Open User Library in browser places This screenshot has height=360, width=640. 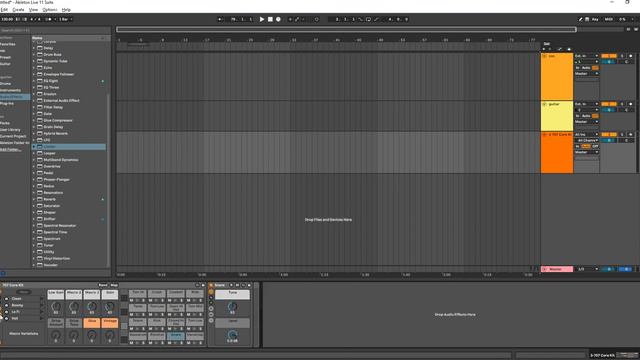tap(10, 129)
